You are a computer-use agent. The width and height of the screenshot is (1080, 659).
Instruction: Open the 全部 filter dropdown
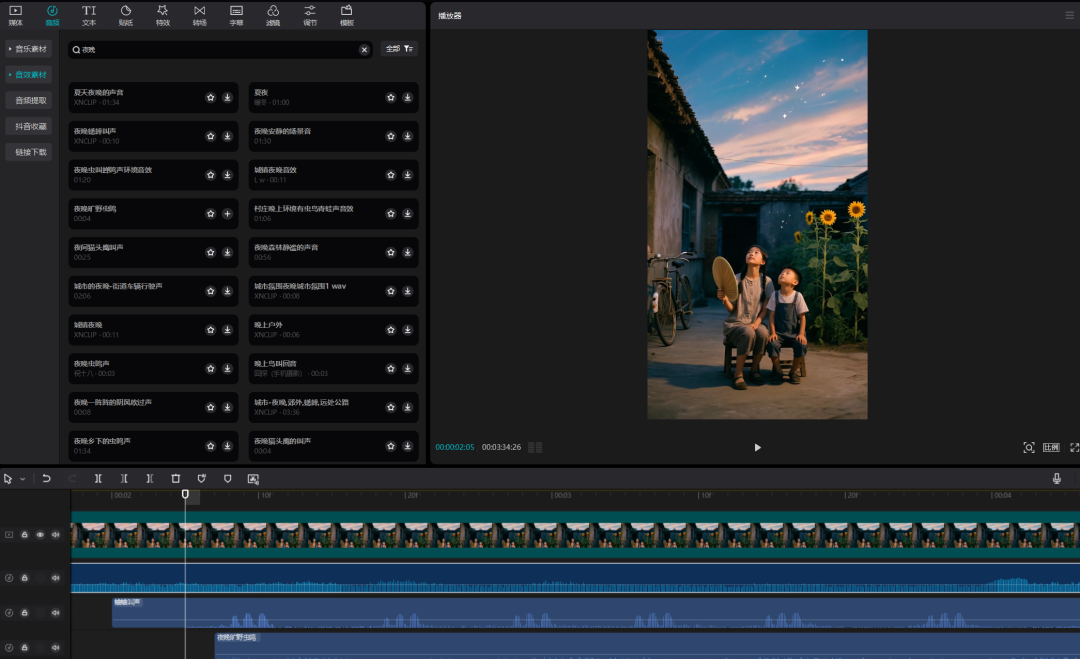[x=399, y=49]
